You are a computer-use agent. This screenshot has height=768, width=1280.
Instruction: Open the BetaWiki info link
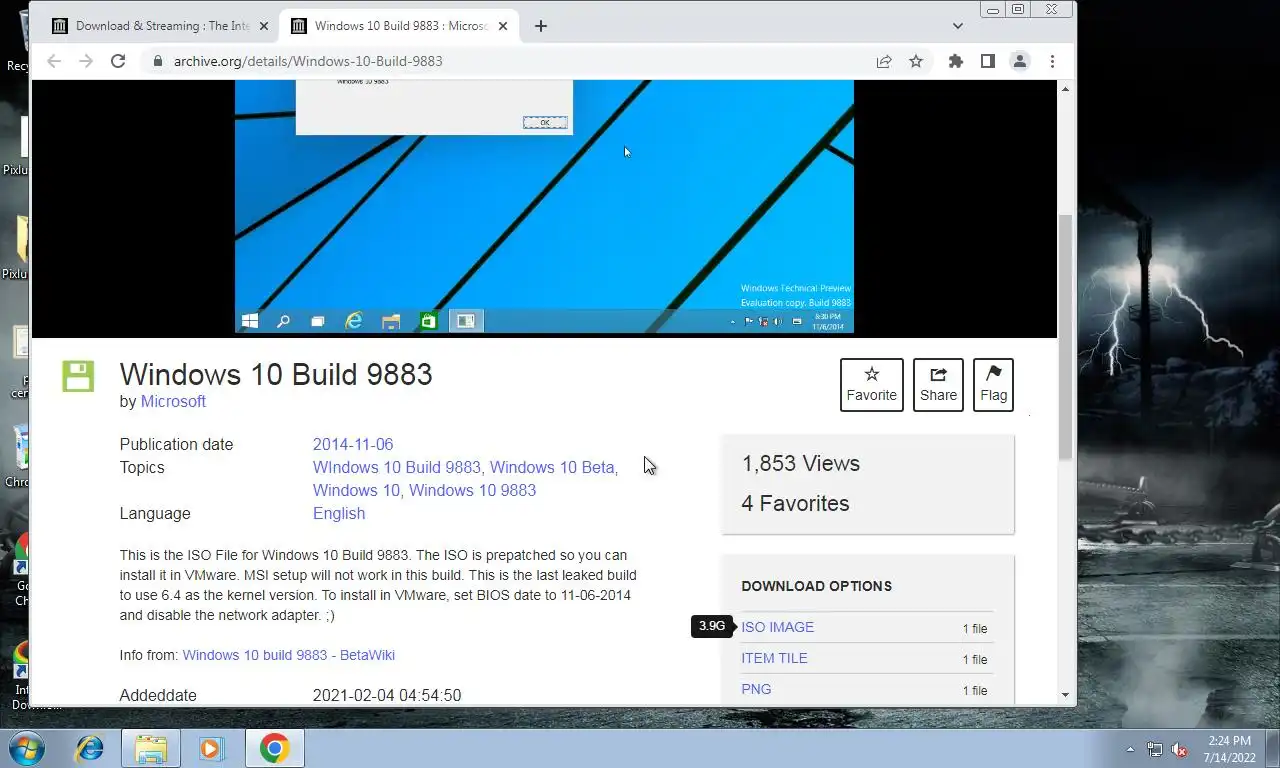tap(288, 655)
